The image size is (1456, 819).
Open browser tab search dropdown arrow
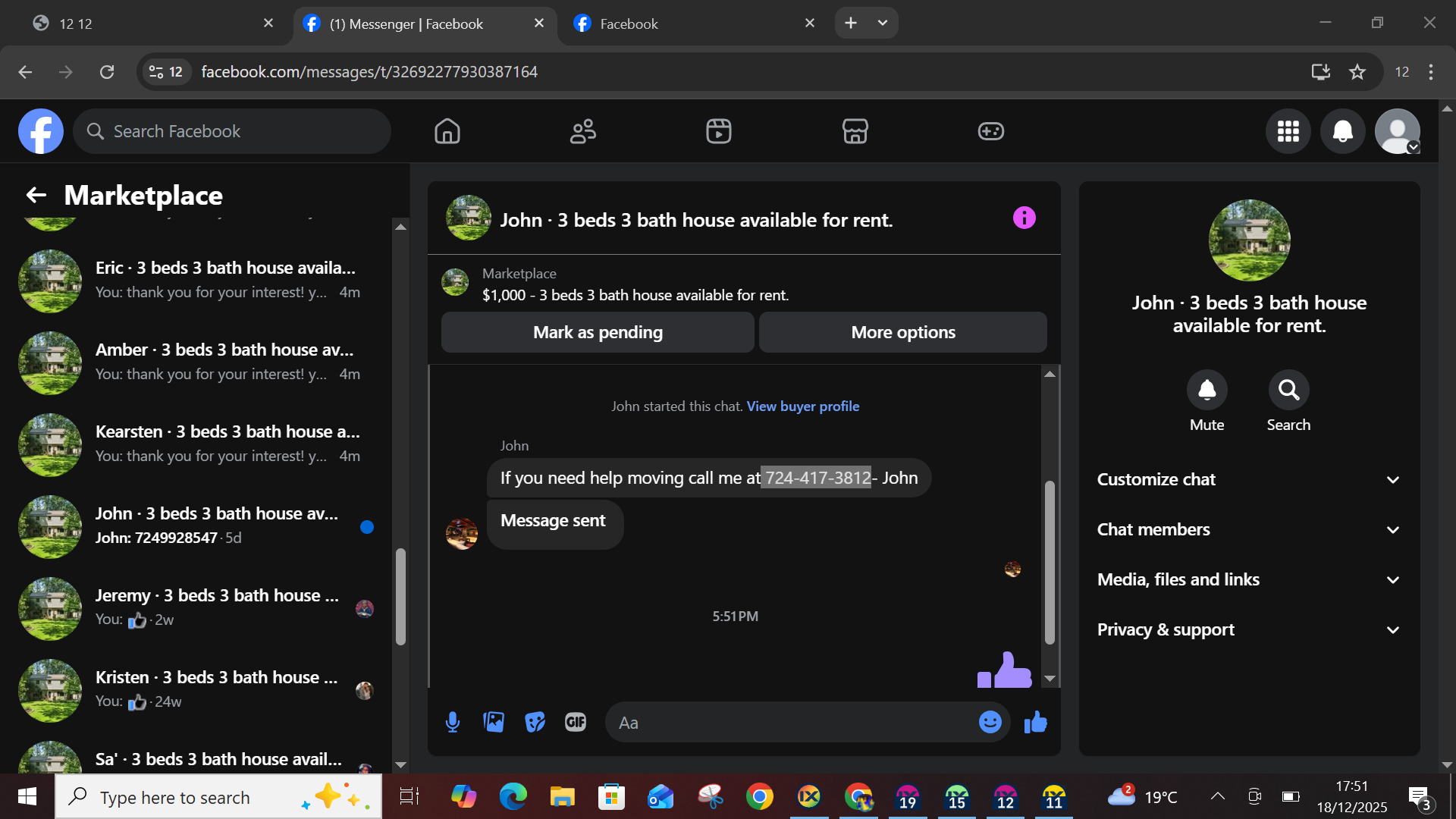(883, 24)
